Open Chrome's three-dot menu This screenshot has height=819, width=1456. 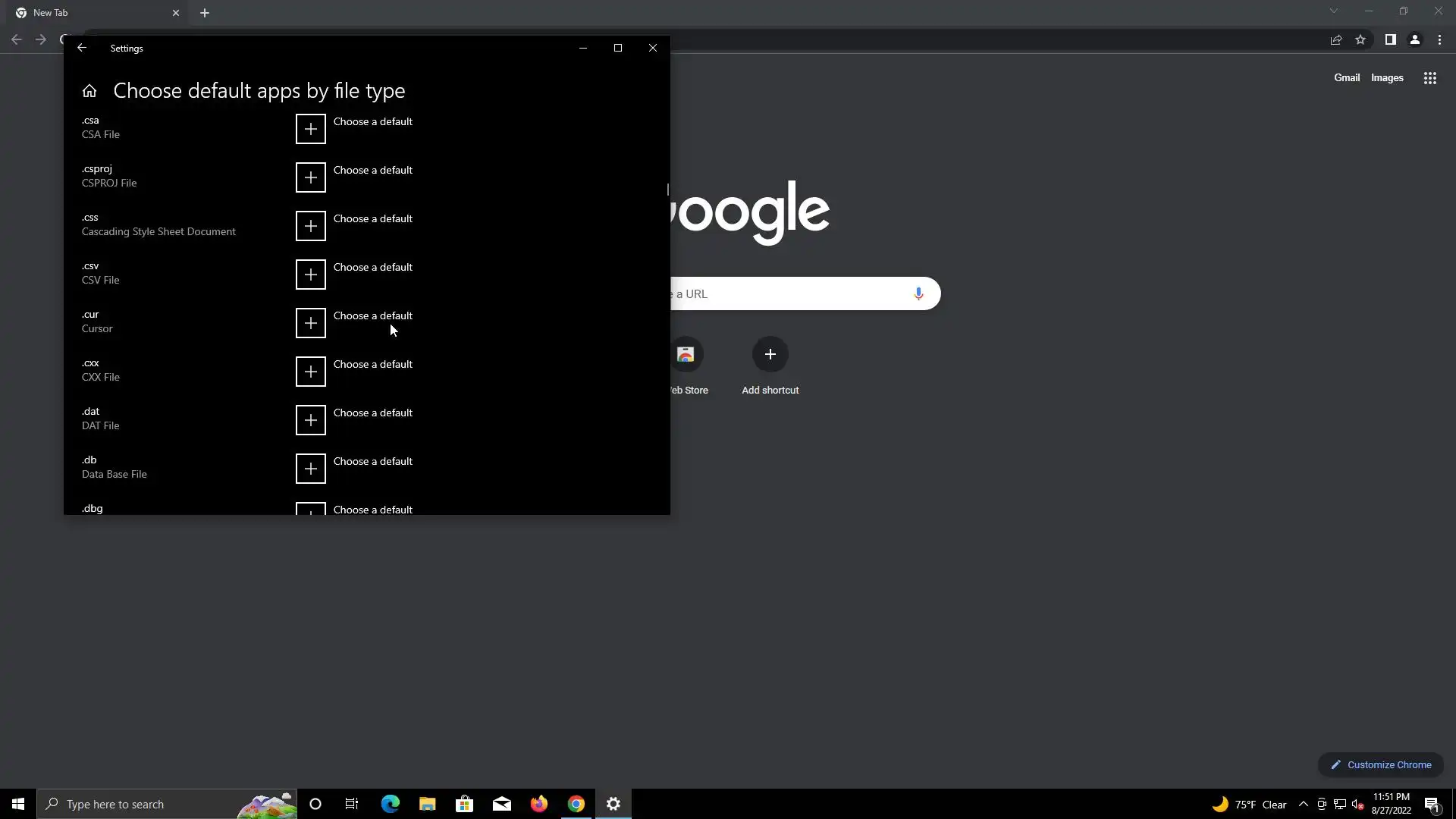click(1439, 39)
